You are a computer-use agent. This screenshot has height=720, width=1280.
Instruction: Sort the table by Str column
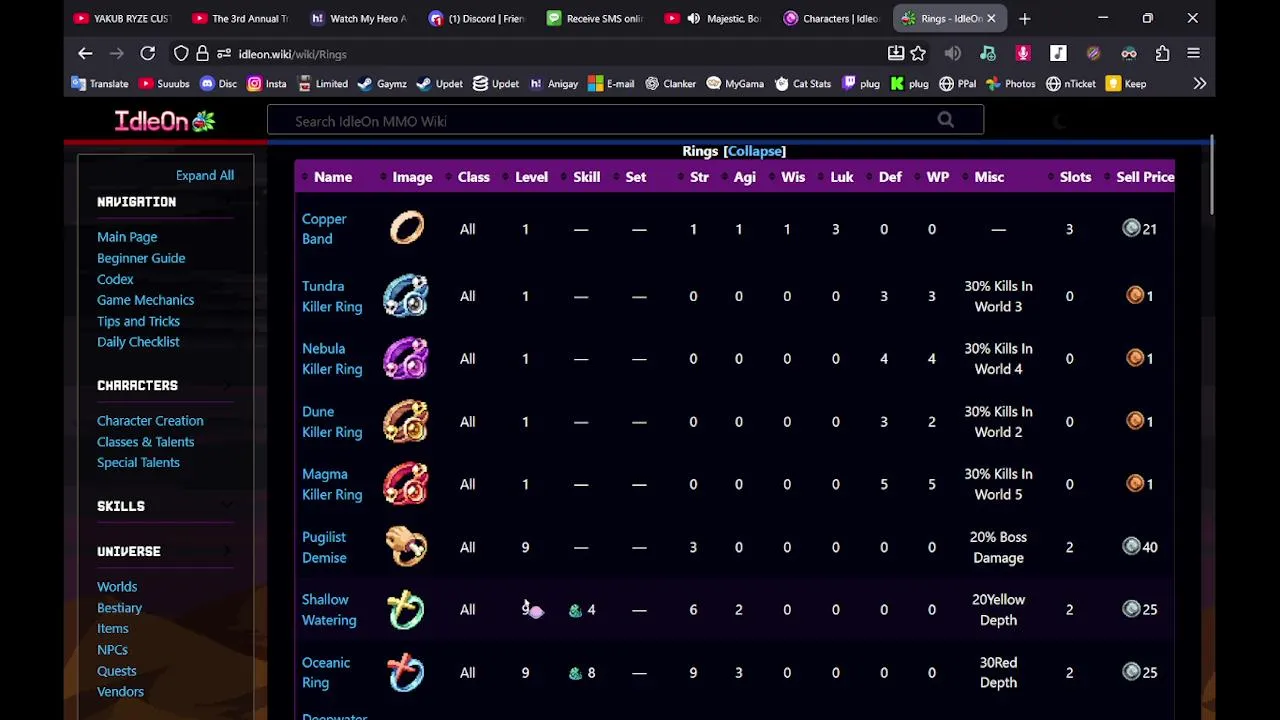(x=699, y=177)
